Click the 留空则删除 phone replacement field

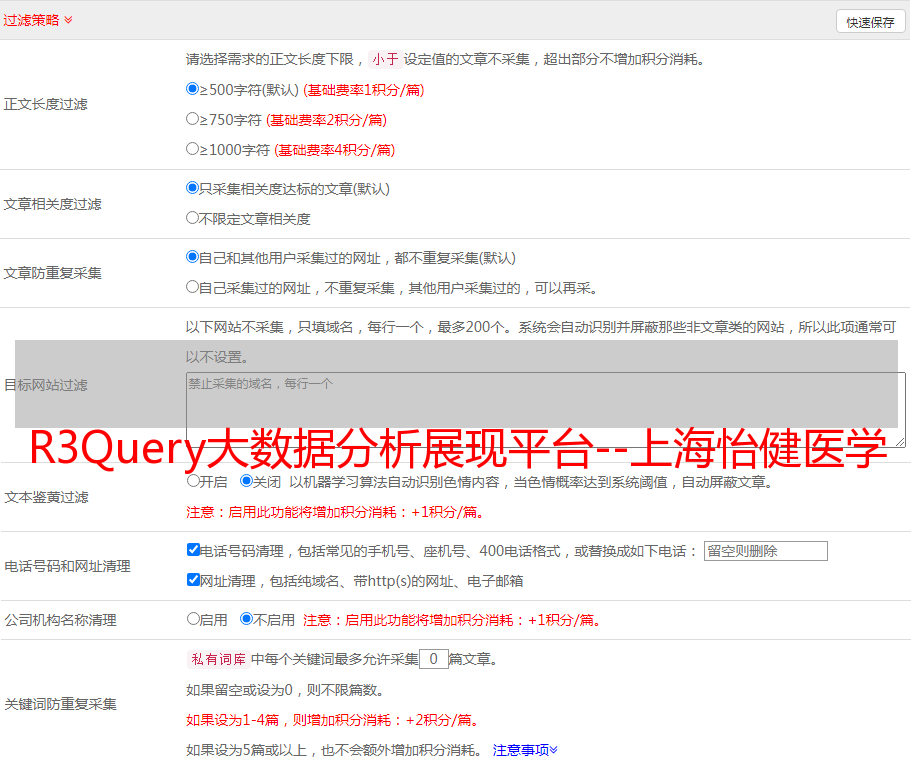[765, 551]
